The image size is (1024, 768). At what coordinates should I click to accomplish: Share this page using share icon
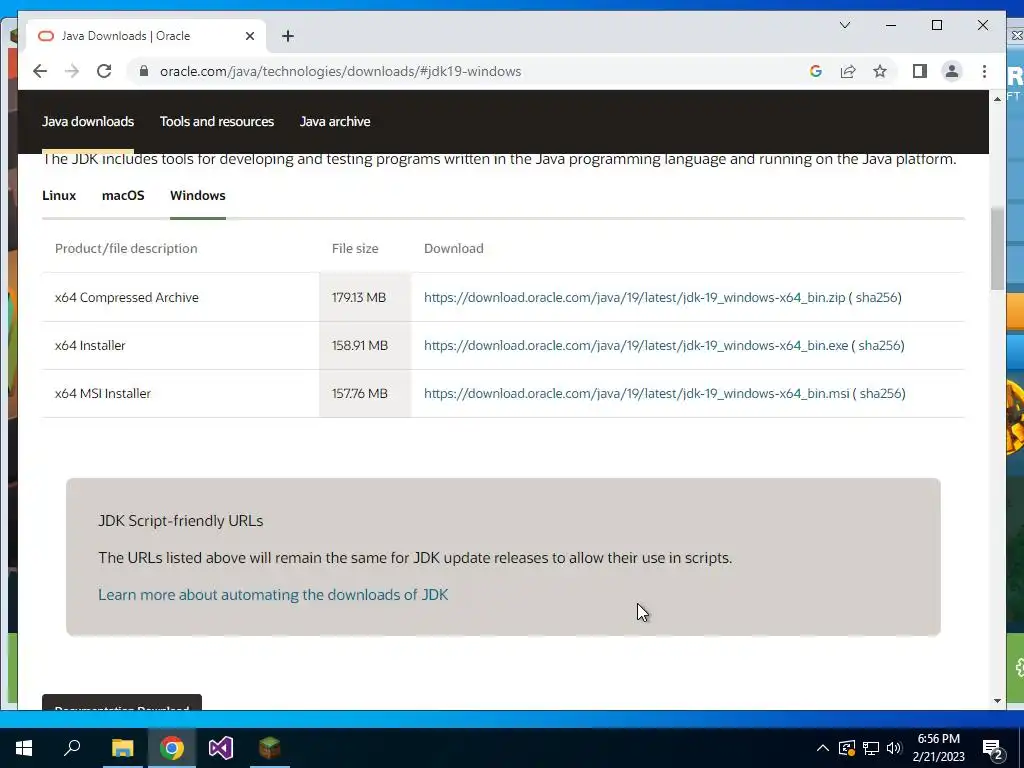click(x=848, y=71)
